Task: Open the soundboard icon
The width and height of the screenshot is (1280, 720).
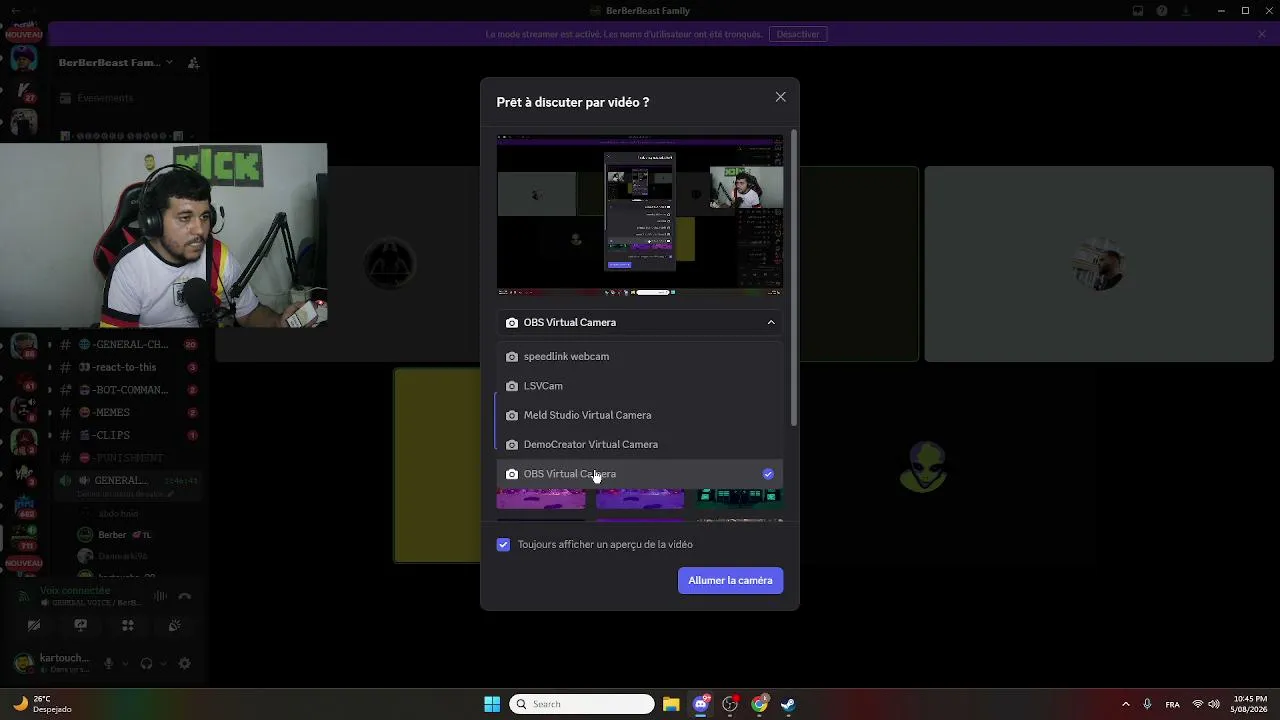Action: [175, 626]
